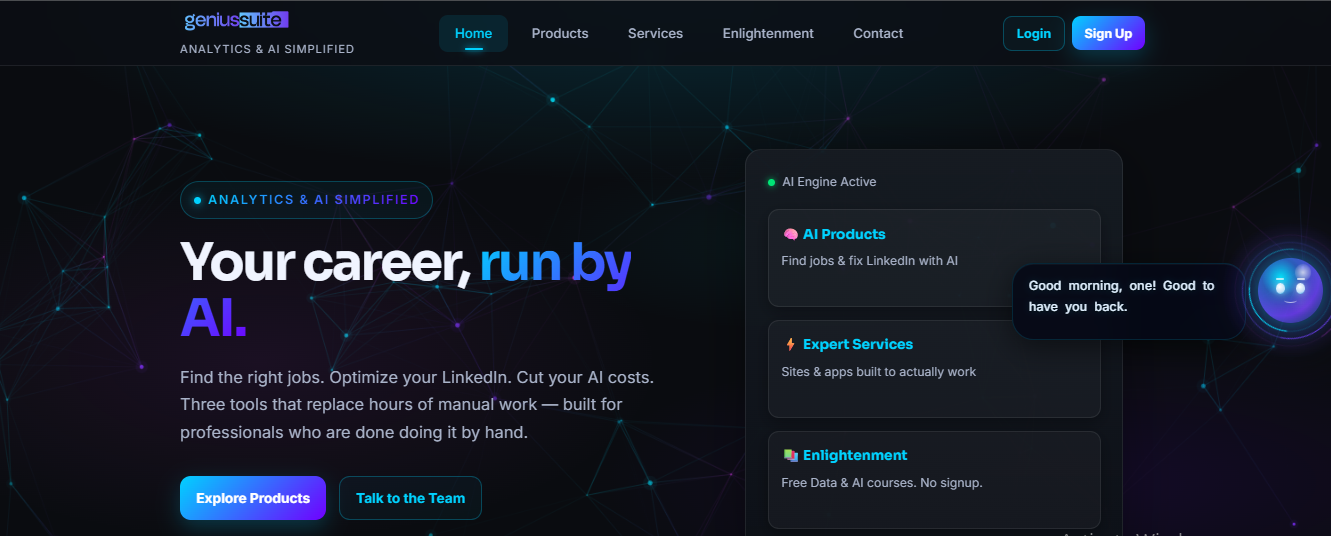
Task: Click the 'Good morning' chat bubble
Action: point(1128,301)
